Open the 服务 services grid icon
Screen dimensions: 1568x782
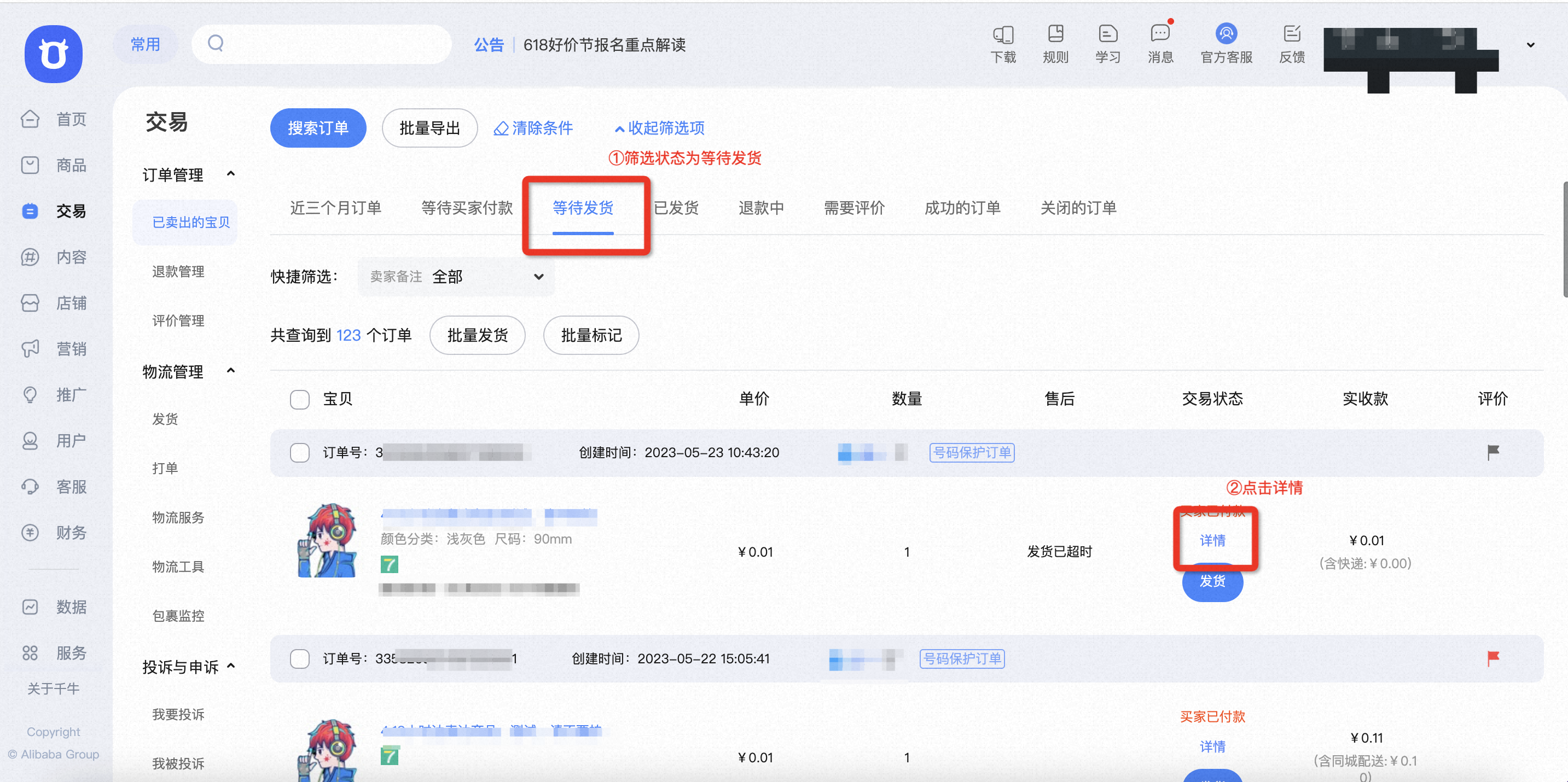pos(30,652)
